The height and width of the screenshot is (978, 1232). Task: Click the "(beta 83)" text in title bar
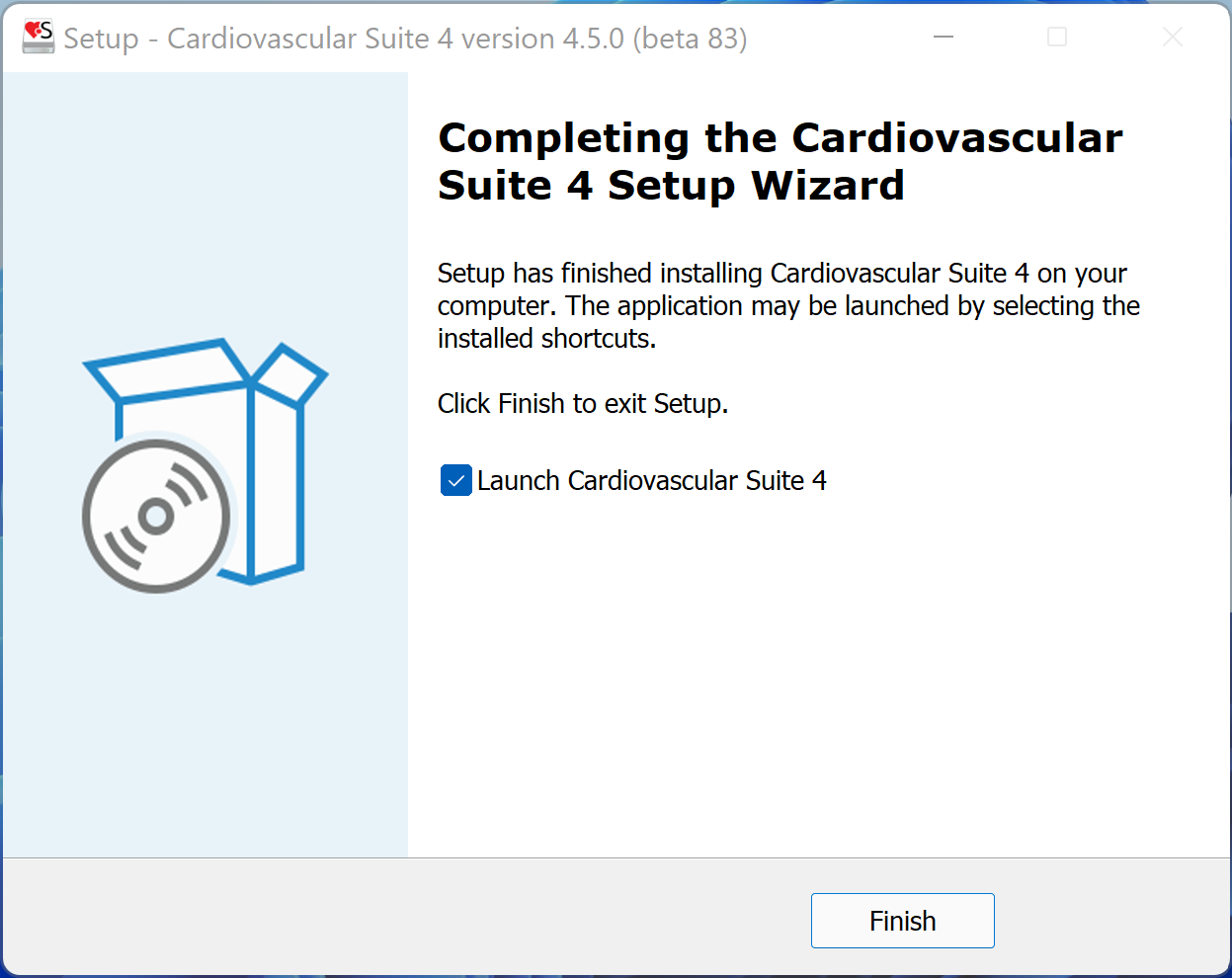(x=690, y=39)
